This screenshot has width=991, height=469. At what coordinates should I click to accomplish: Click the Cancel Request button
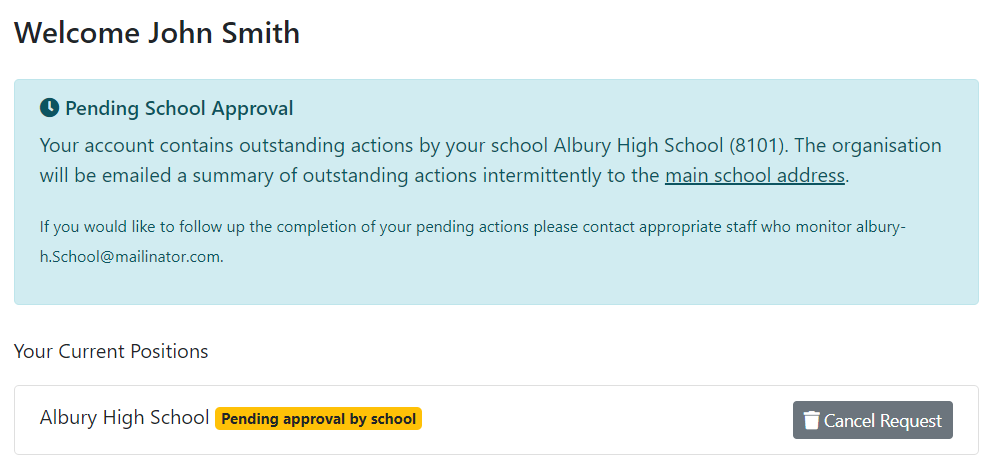pyautogui.click(x=872, y=420)
